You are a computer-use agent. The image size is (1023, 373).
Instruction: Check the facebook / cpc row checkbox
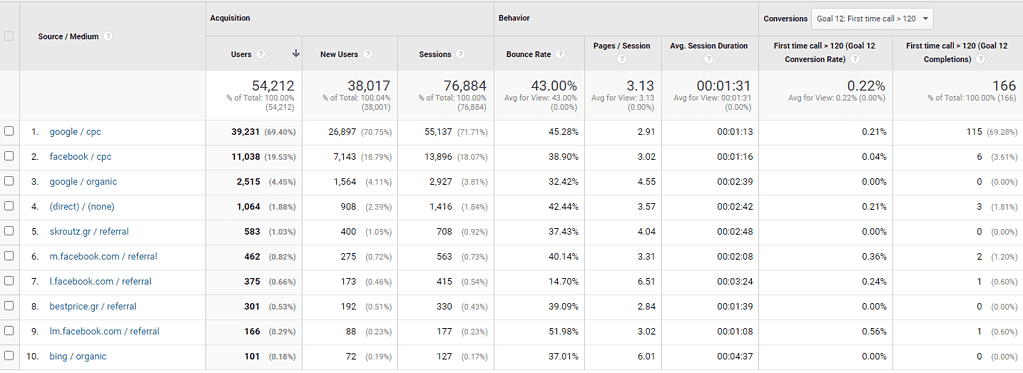tap(9, 156)
